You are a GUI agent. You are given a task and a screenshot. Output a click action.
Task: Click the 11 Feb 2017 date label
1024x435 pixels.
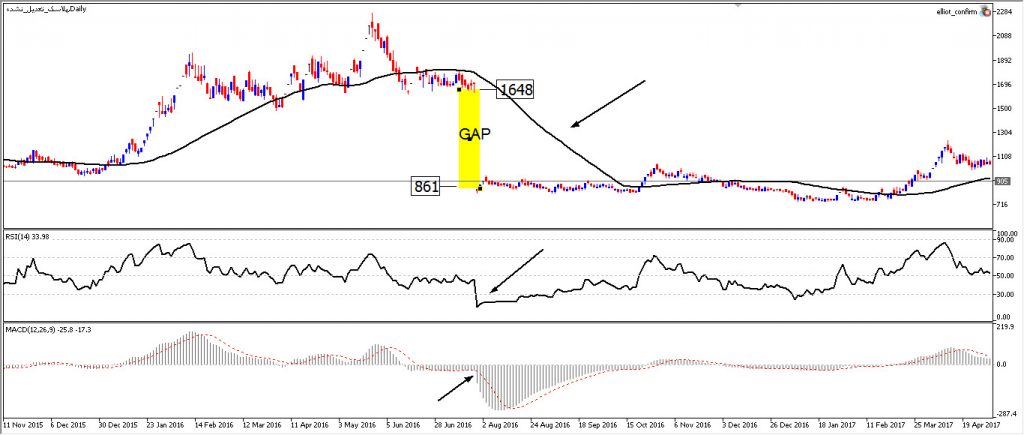884,423
